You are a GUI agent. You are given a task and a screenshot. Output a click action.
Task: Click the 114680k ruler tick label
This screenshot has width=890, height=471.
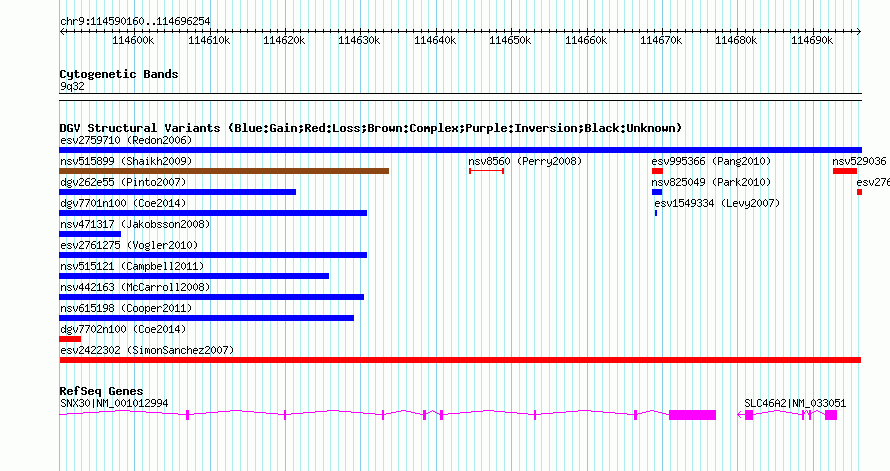tap(736, 40)
